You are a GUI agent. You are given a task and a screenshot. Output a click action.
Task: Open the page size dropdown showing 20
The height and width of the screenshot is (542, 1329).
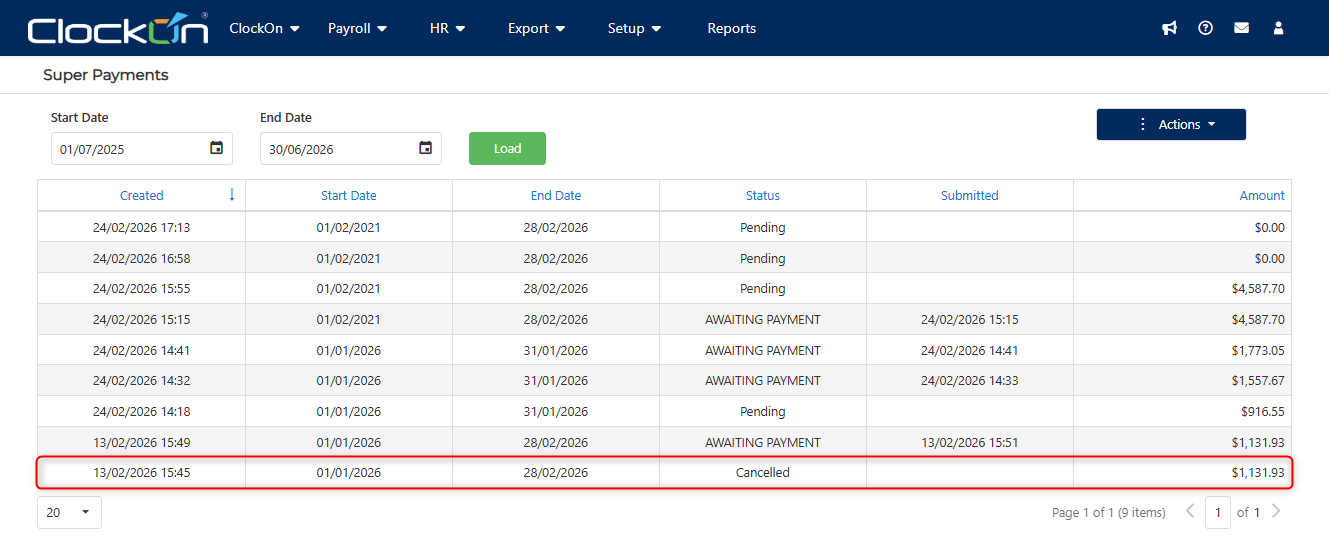click(69, 512)
